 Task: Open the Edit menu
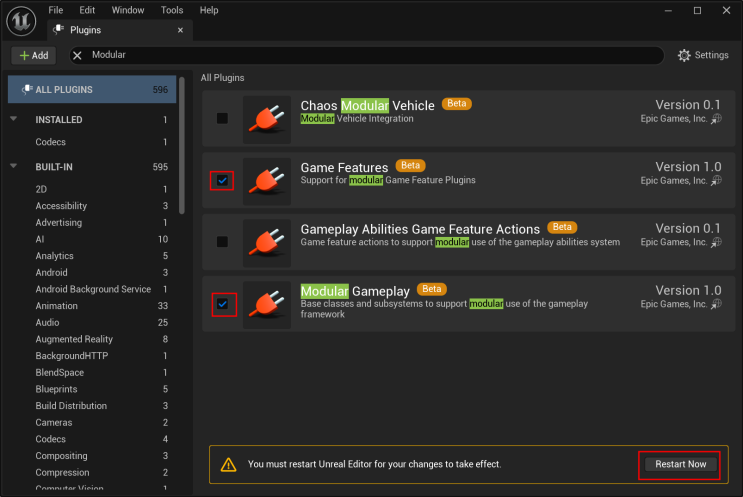tap(87, 10)
